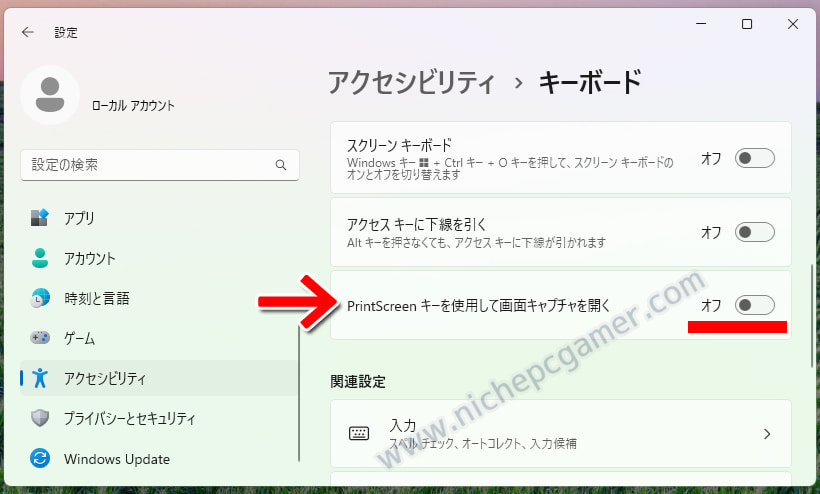The height and width of the screenshot is (494, 820).
Task: Click the キーボード page title
Action: (x=590, y=83)
